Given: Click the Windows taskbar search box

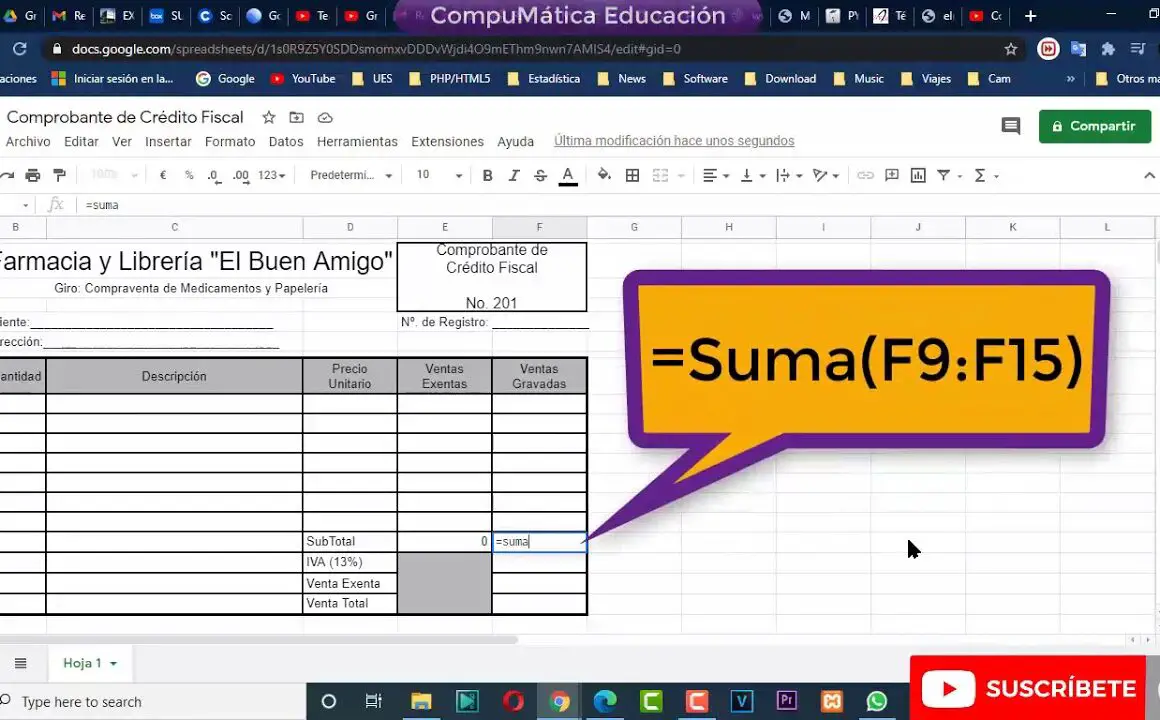Looking at the screenshot, I should pyautogui.click(x=150, y=701).
